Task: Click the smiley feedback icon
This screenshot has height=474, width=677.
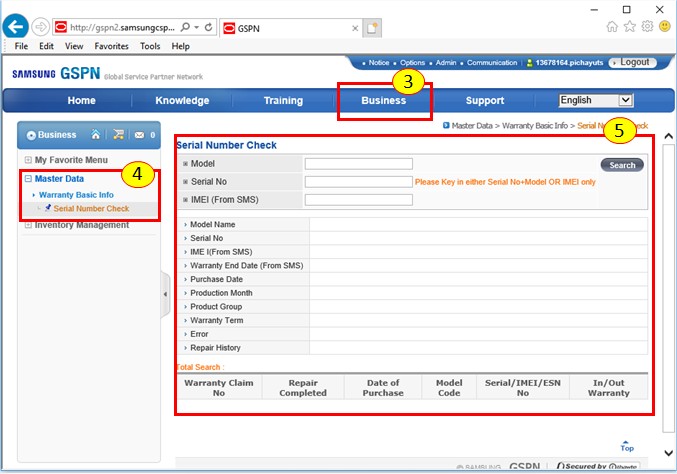Action: click(665, 27)
